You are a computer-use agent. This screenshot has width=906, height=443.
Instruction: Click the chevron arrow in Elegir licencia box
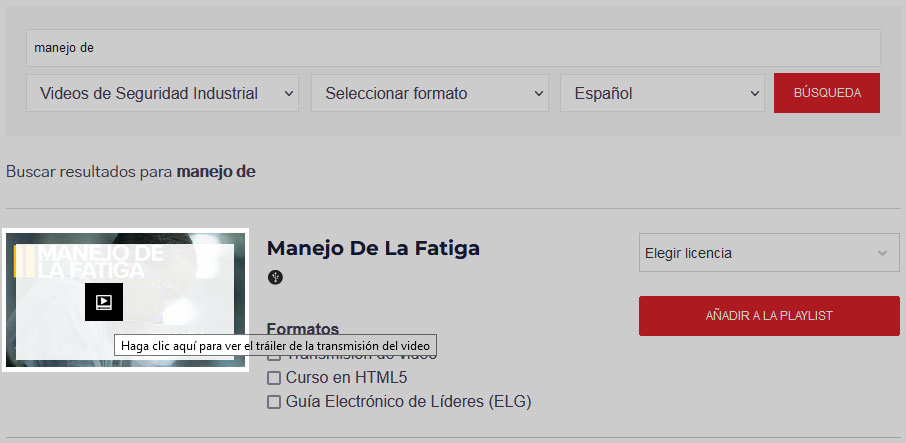882,253
